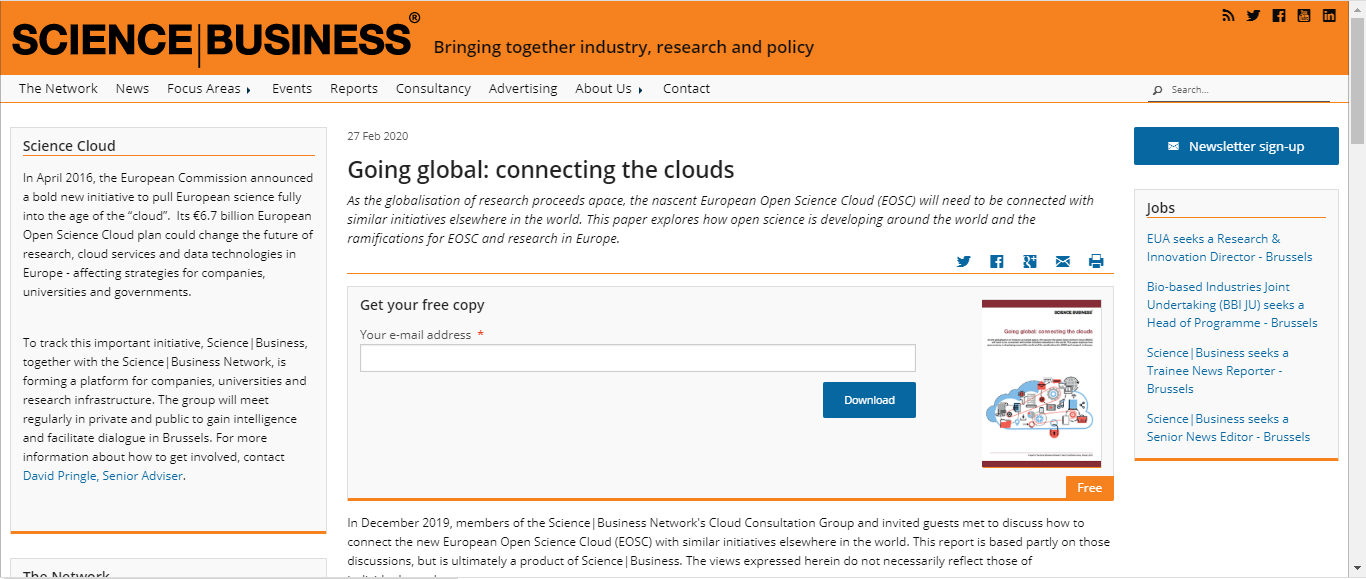Share the article on Google Plus

(x=1030, y=261)
